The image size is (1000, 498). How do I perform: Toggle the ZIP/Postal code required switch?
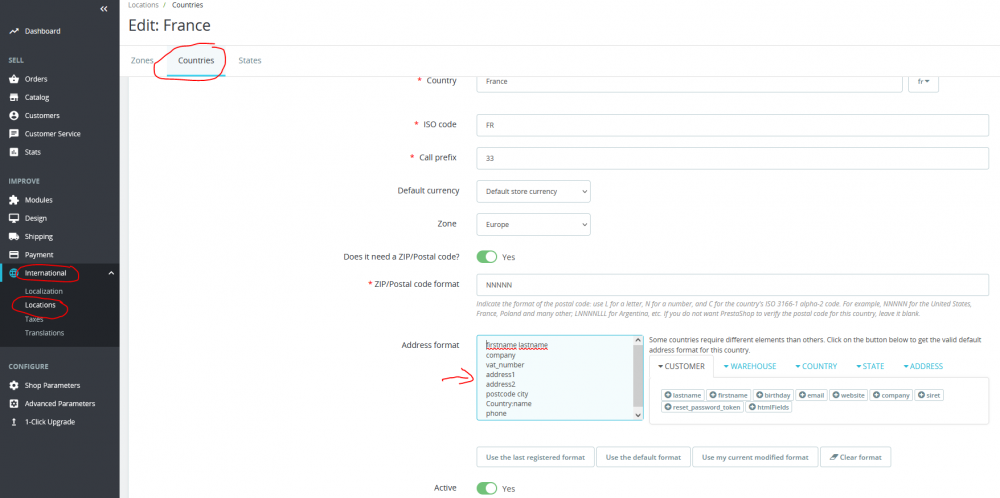tap(487, 257)
